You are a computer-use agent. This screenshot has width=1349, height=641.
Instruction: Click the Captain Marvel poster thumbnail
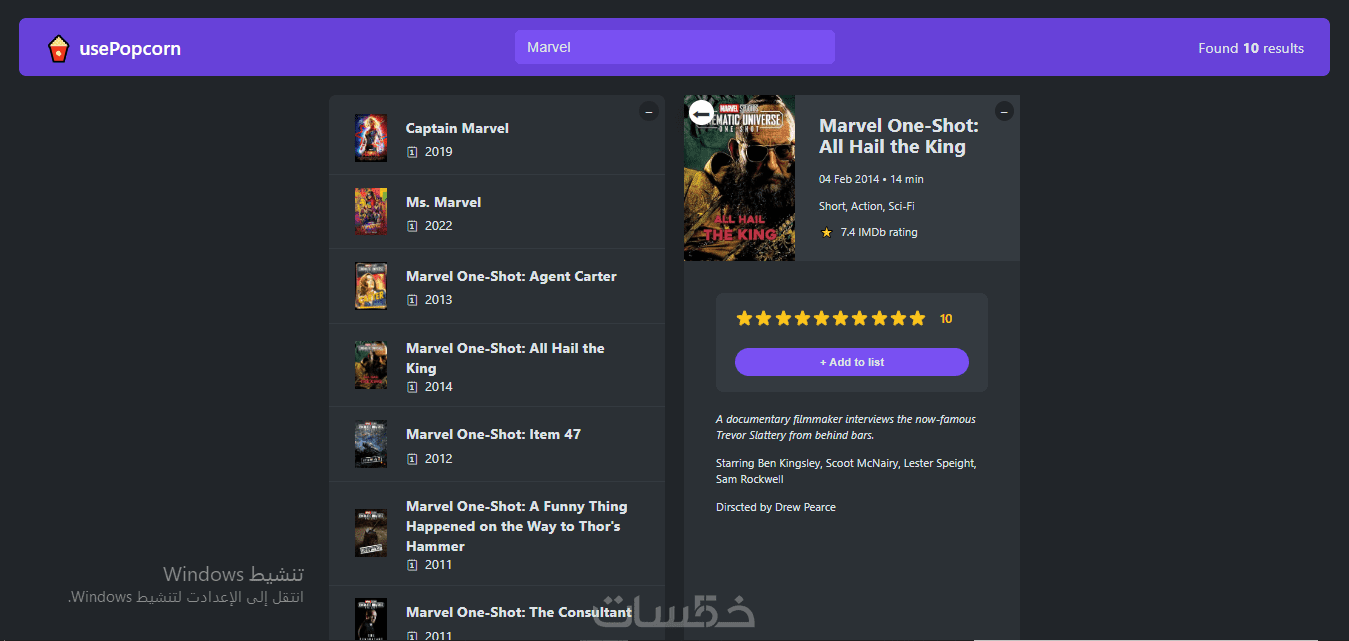pyautogui.click(x=371, y=138)
